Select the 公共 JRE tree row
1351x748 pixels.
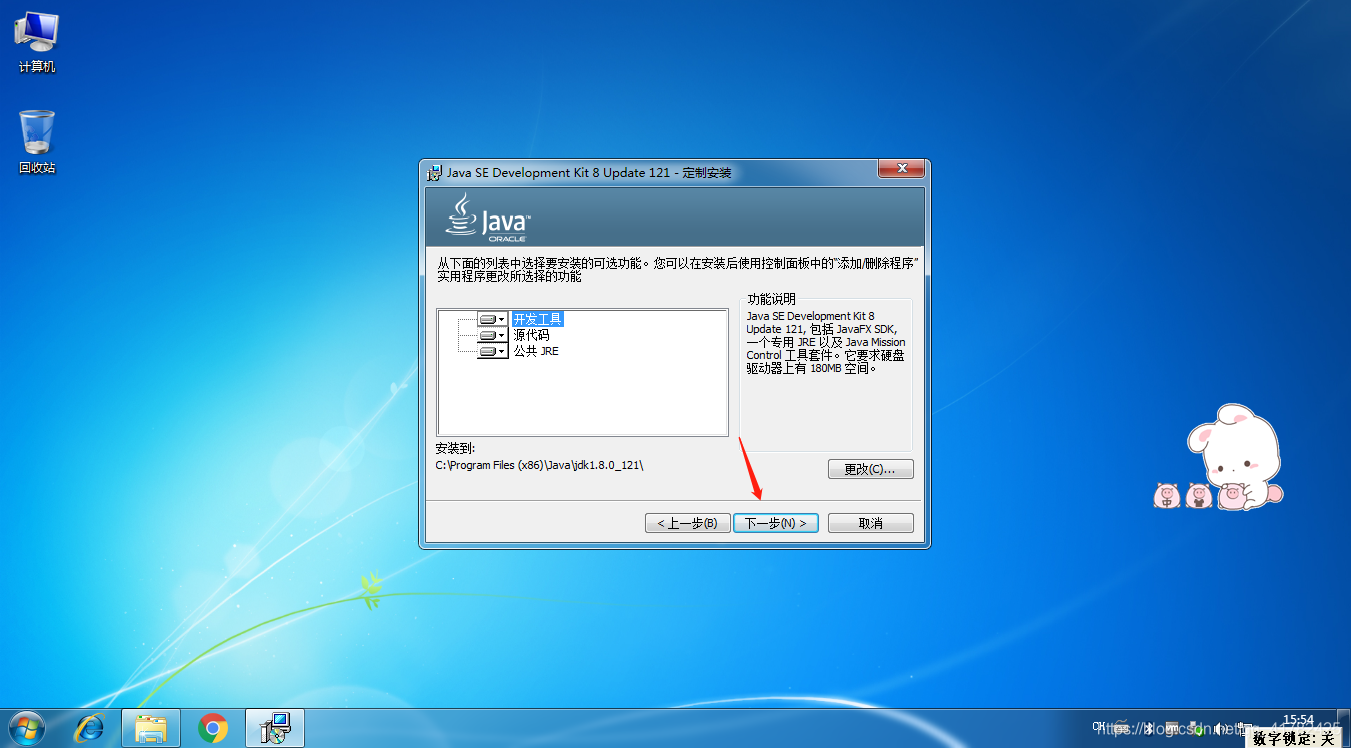pyautogui.click(x=536, y=351)
